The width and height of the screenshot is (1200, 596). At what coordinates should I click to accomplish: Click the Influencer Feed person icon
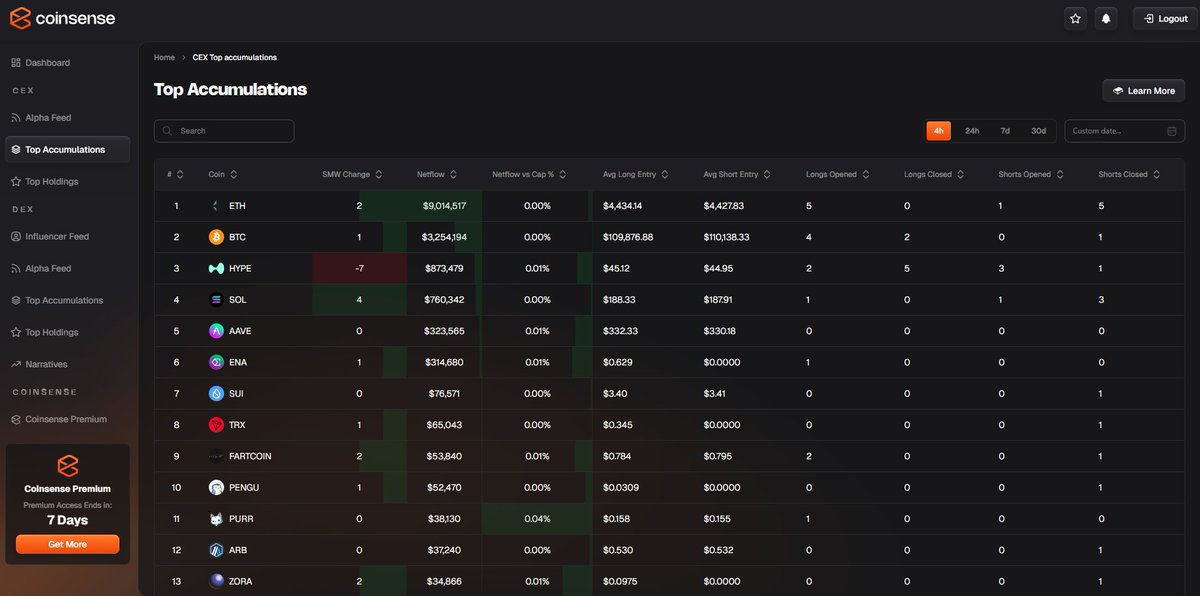[x=15, y=237]
